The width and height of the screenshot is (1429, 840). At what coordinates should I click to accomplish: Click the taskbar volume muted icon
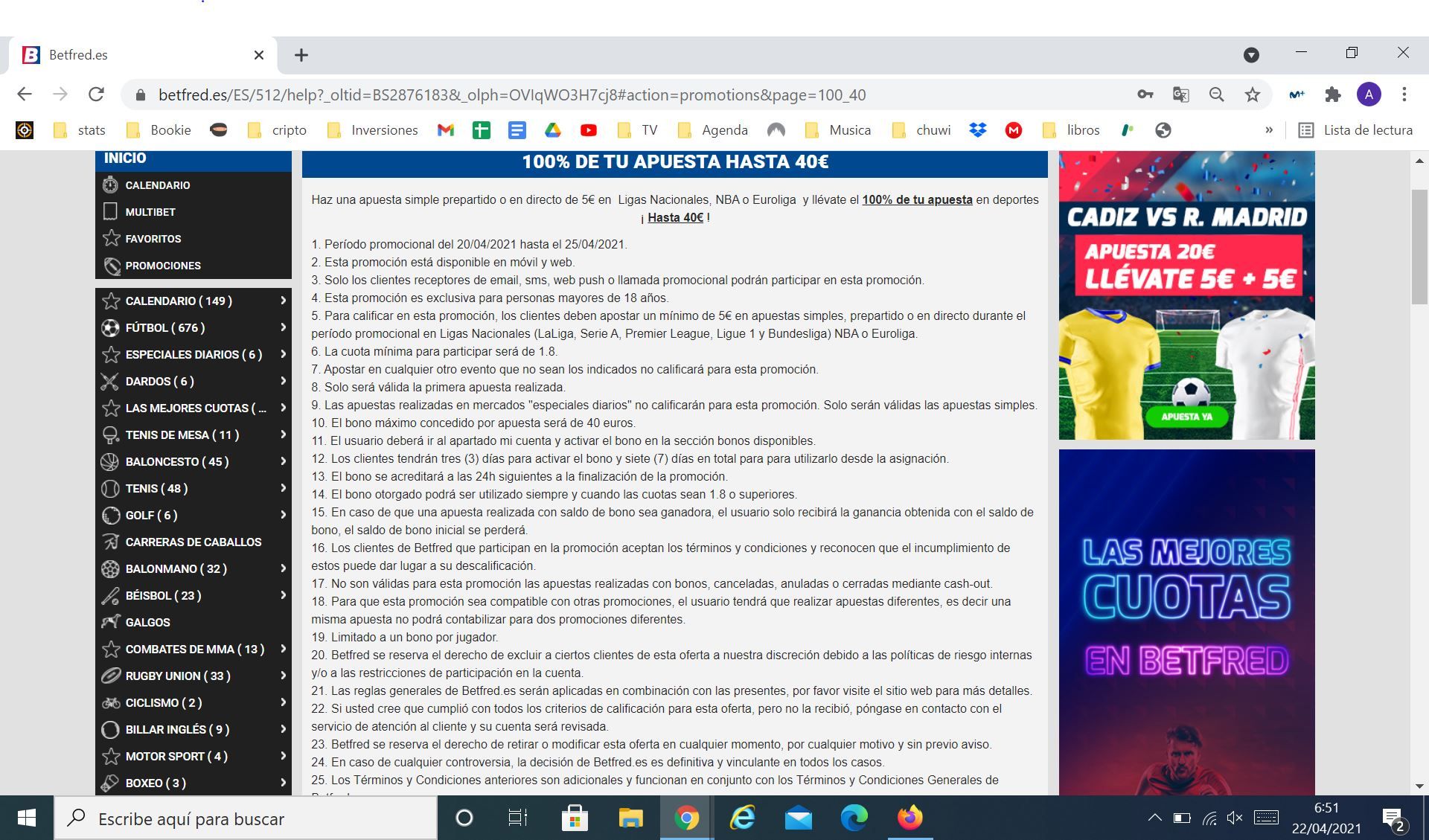tap(1235, 818)
